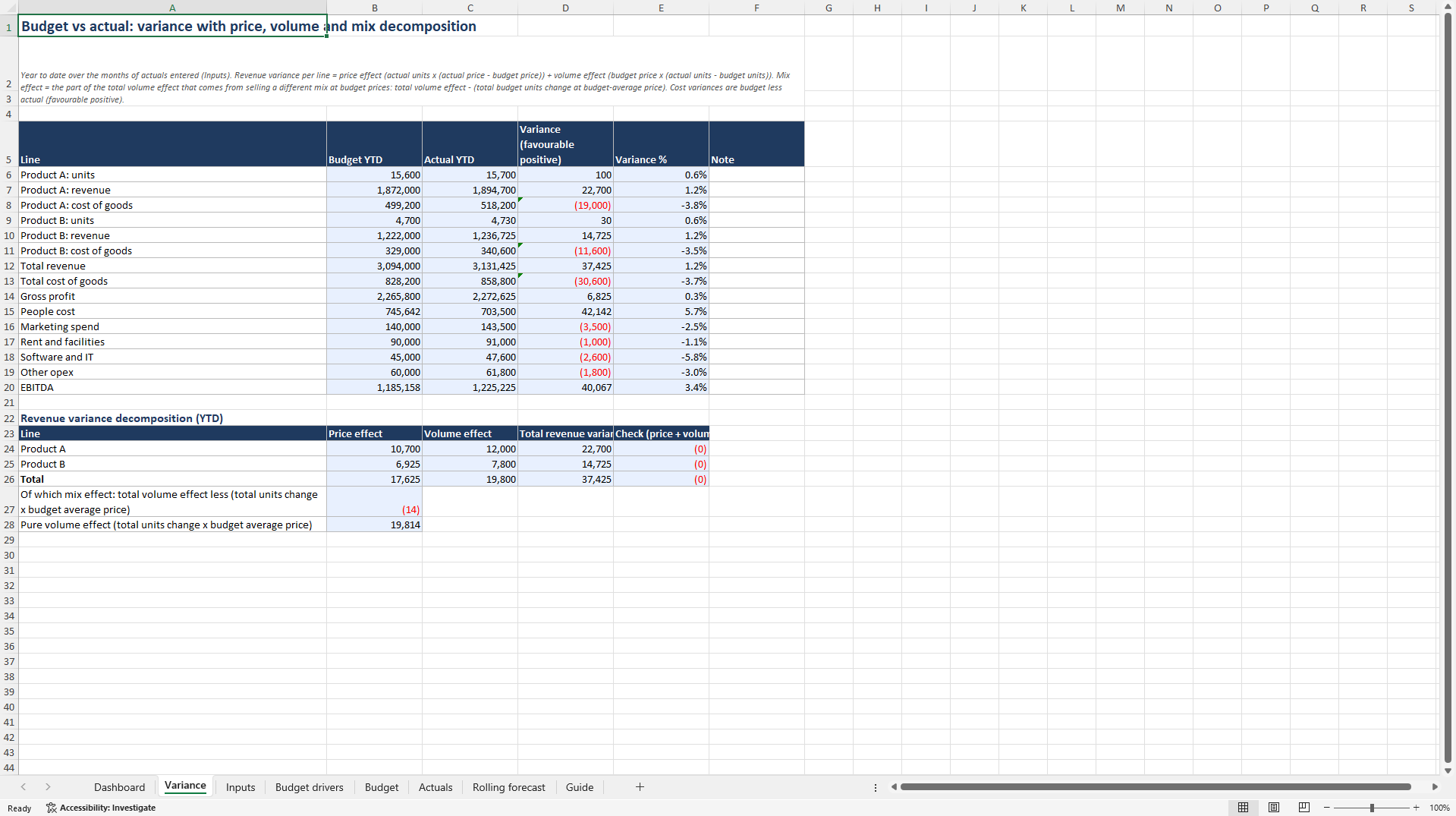The image size is (1456, 816).
Task: Switch to Page Layout view icon
Action: [x=1274, y=808]
